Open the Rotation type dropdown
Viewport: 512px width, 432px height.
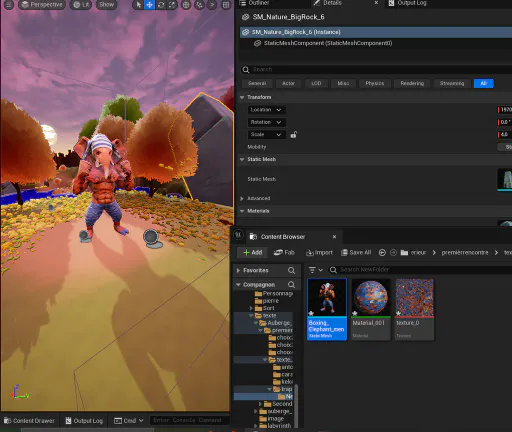[x=266, y=122]
